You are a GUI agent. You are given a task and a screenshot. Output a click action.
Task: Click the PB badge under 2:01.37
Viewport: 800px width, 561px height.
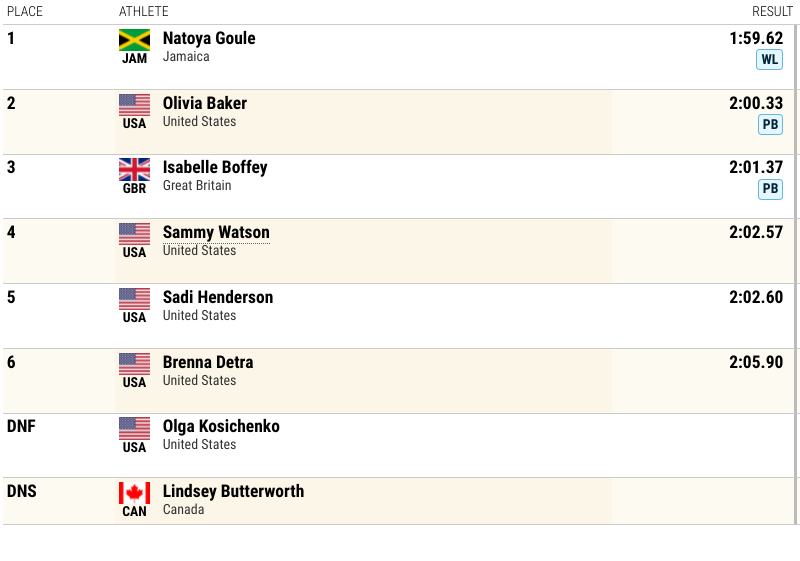(770, 189)
